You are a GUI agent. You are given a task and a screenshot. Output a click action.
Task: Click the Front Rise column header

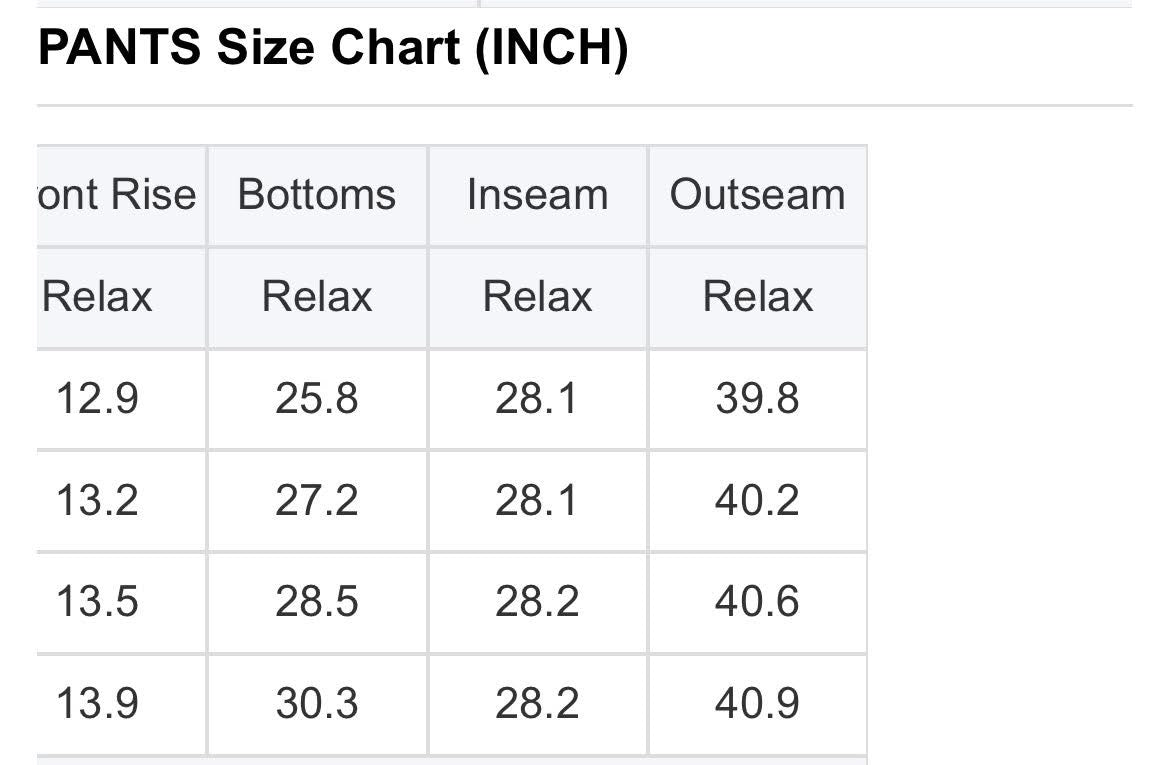tap(118, 195)
